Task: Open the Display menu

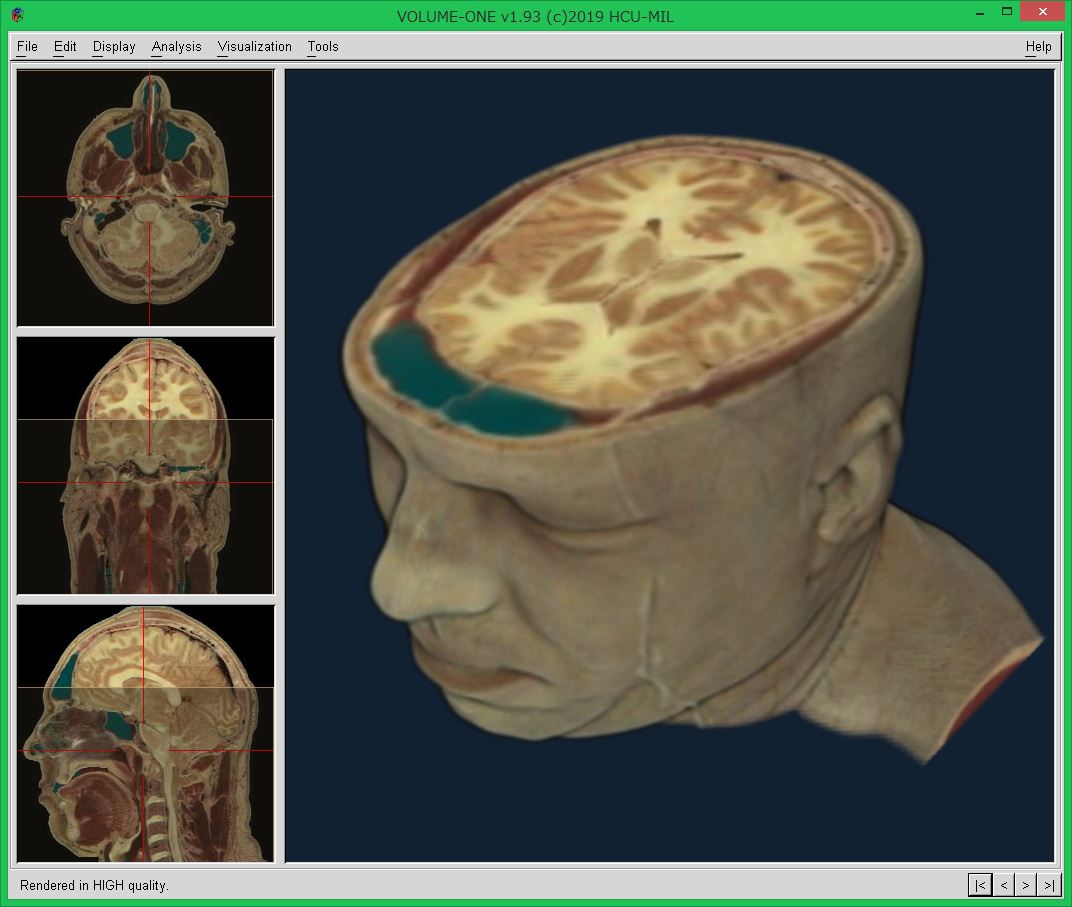Action: [x=114, y=46]
